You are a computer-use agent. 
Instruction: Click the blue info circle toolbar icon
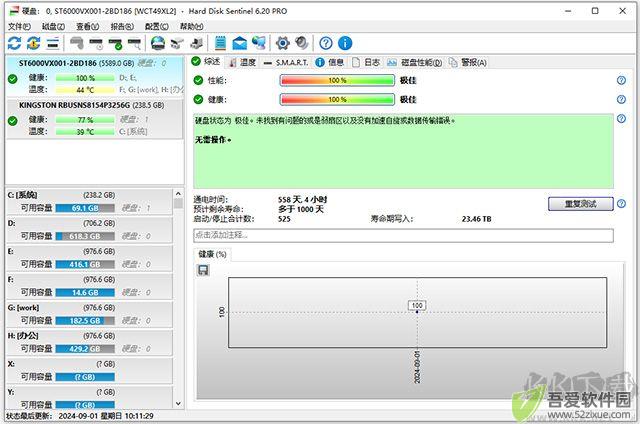(x=345, y=43)
